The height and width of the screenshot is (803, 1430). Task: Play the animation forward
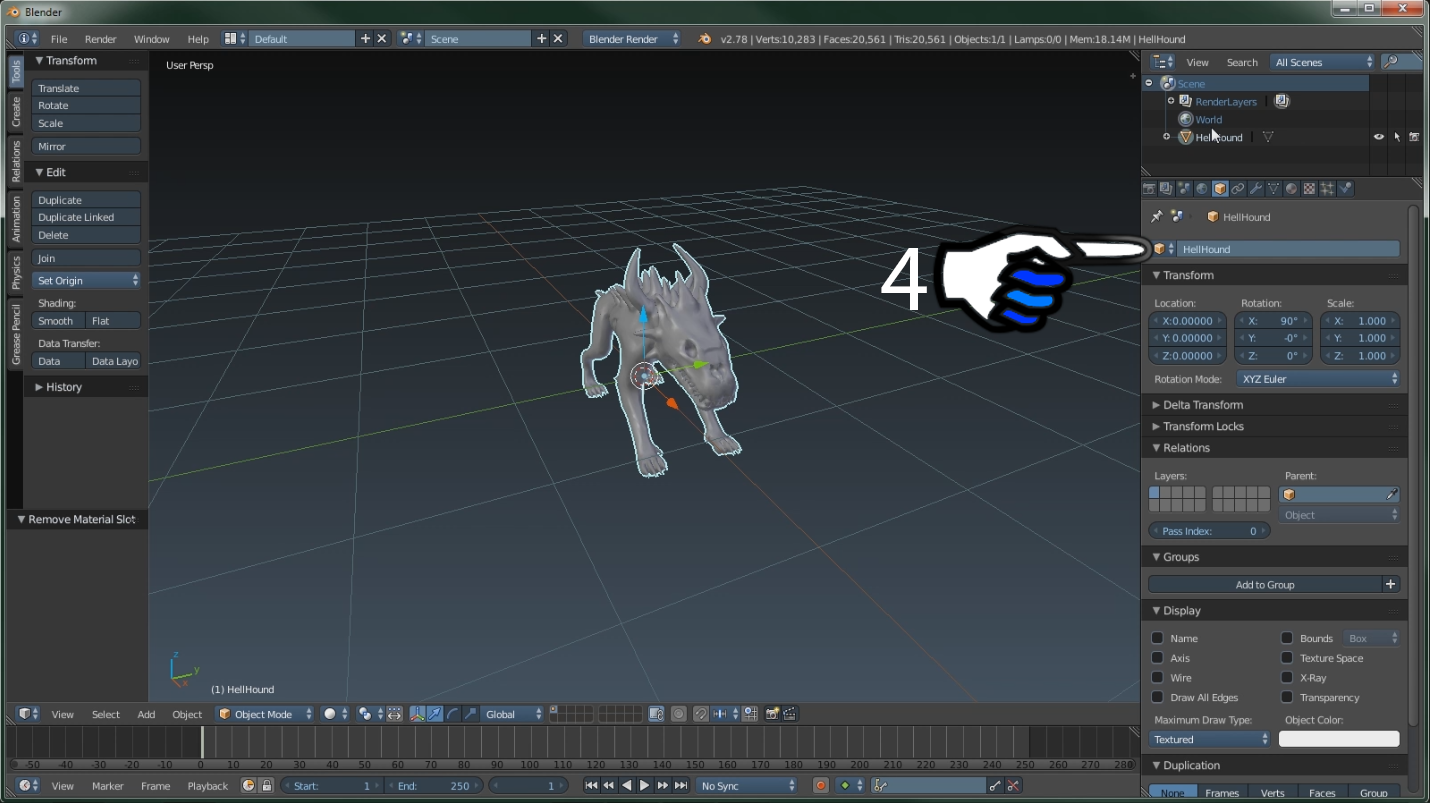click(645, 786)
